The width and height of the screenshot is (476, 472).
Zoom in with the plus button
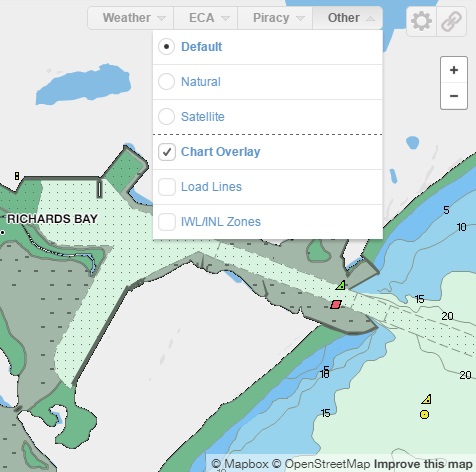[x=454, y=70]
